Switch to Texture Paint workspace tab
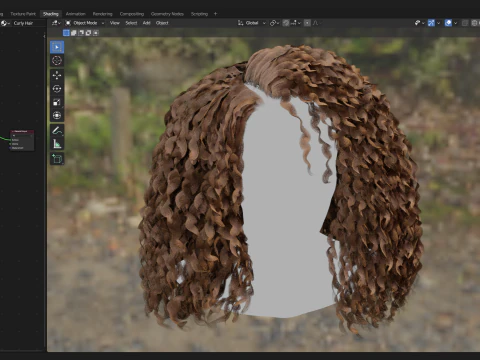 [x=23, y=14]
